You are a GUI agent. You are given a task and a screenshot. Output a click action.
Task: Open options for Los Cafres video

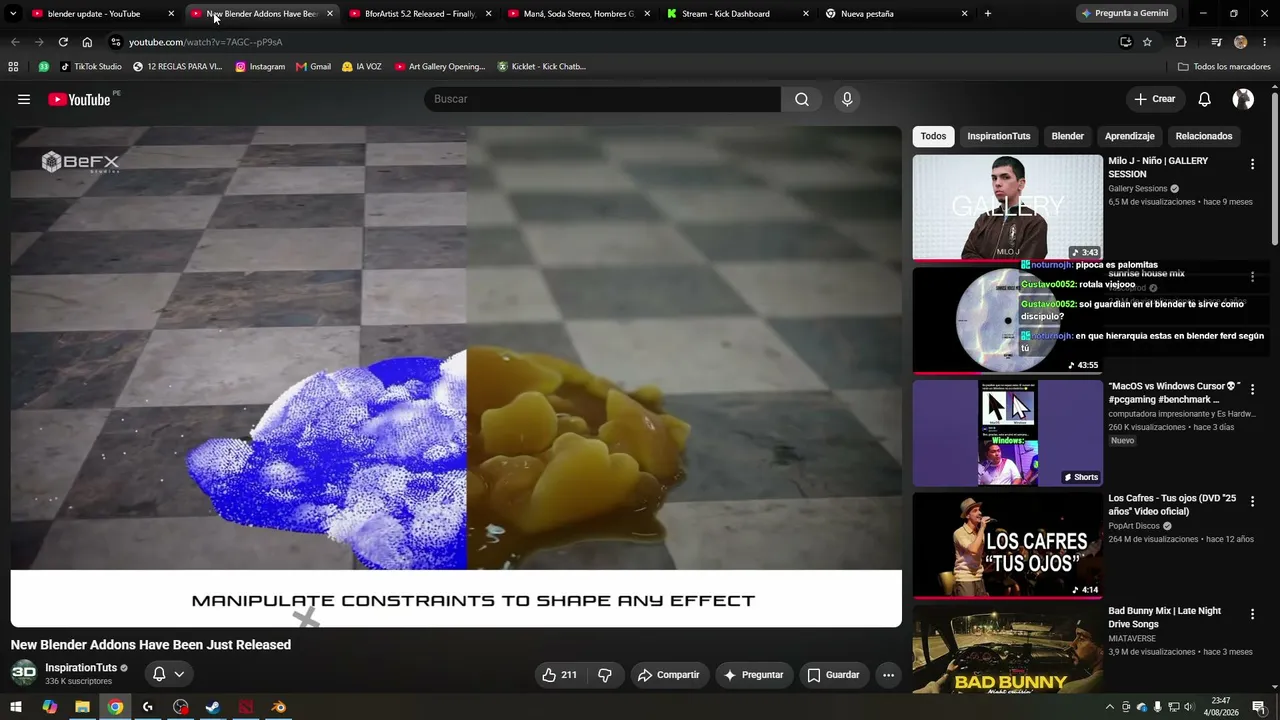(x=1252, y=501)
